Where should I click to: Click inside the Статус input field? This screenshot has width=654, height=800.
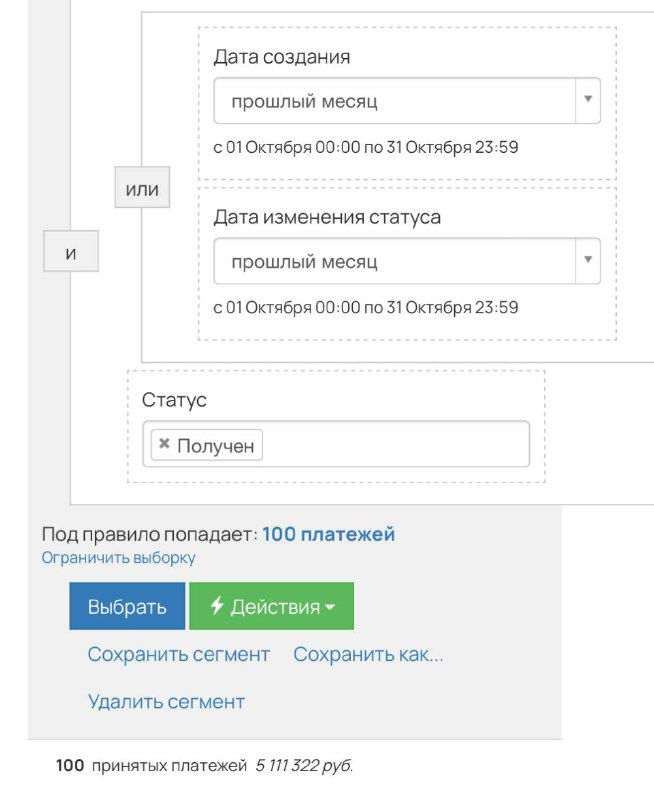(380, 443)
